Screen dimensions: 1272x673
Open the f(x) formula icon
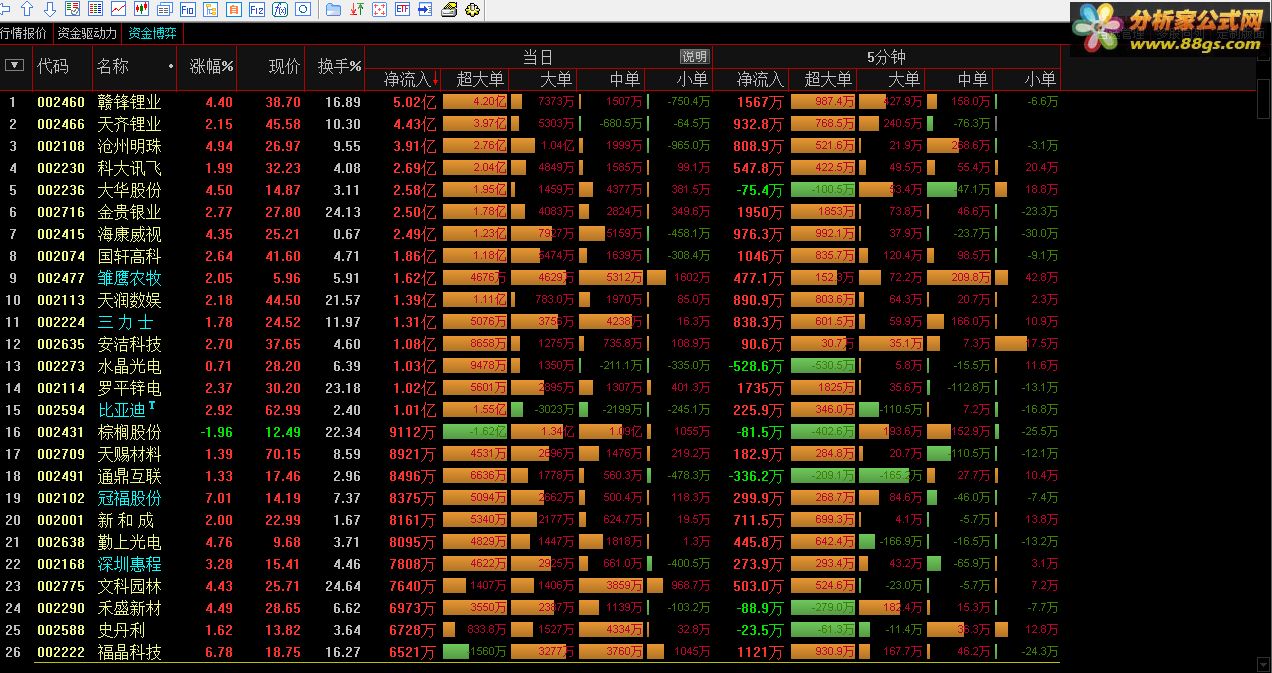pos(280,9)
